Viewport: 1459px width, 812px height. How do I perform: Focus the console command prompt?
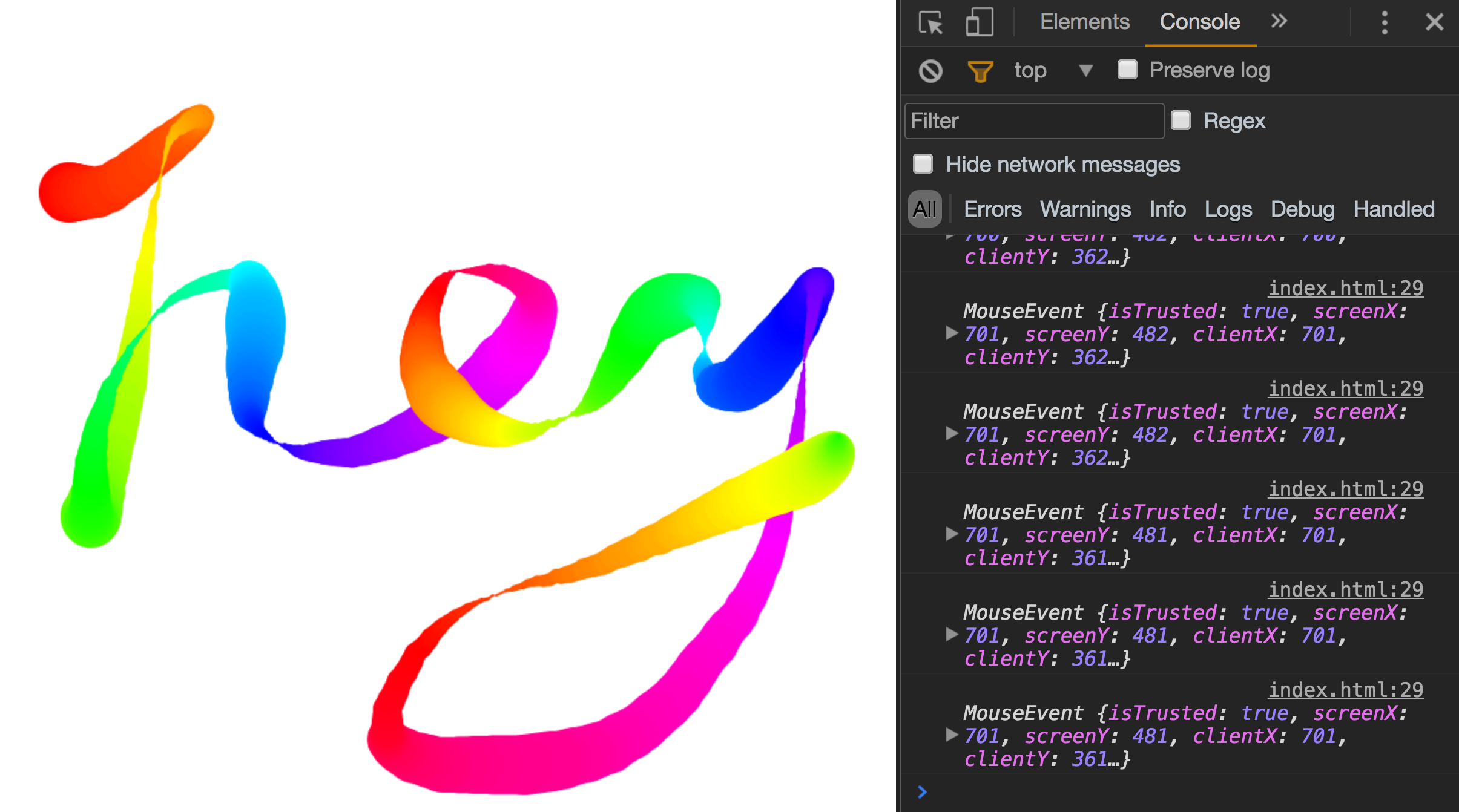pyautogui.click(x=1029, y=791)
